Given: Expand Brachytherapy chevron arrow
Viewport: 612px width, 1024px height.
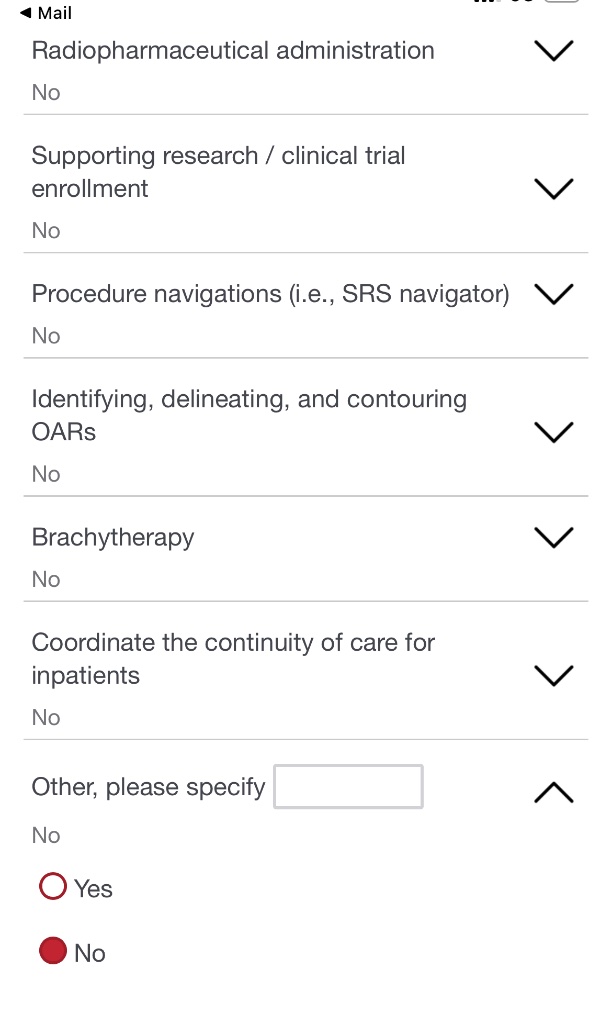Looking at the screenshot, I should 554,537.
